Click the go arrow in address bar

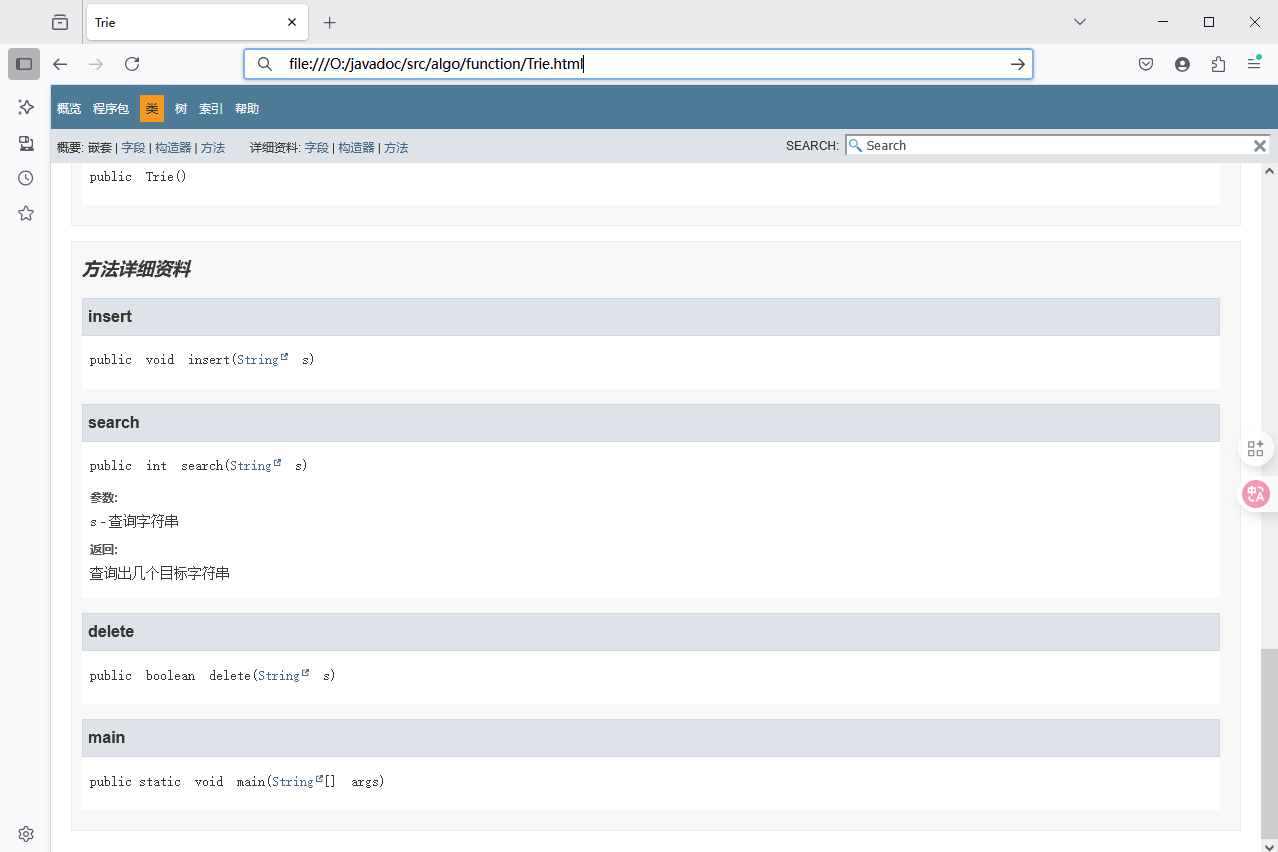1017,64
